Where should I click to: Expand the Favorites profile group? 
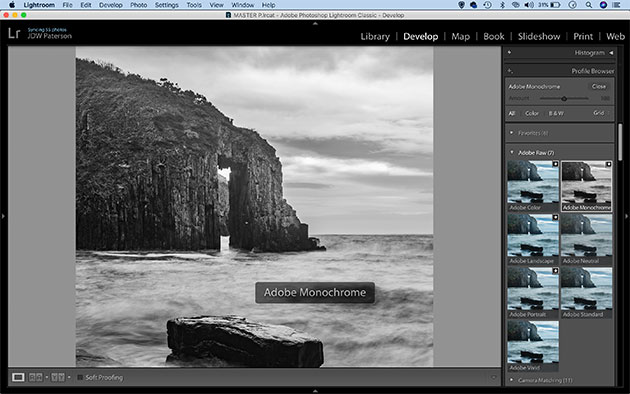[511, 133]
